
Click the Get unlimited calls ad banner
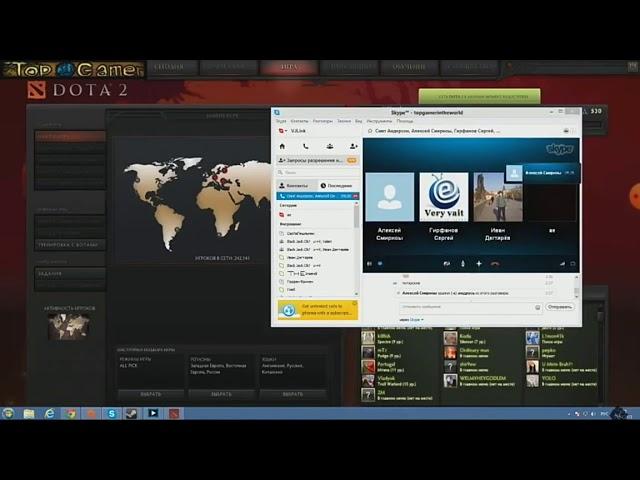pyautogui.click(x=318, y=310)
